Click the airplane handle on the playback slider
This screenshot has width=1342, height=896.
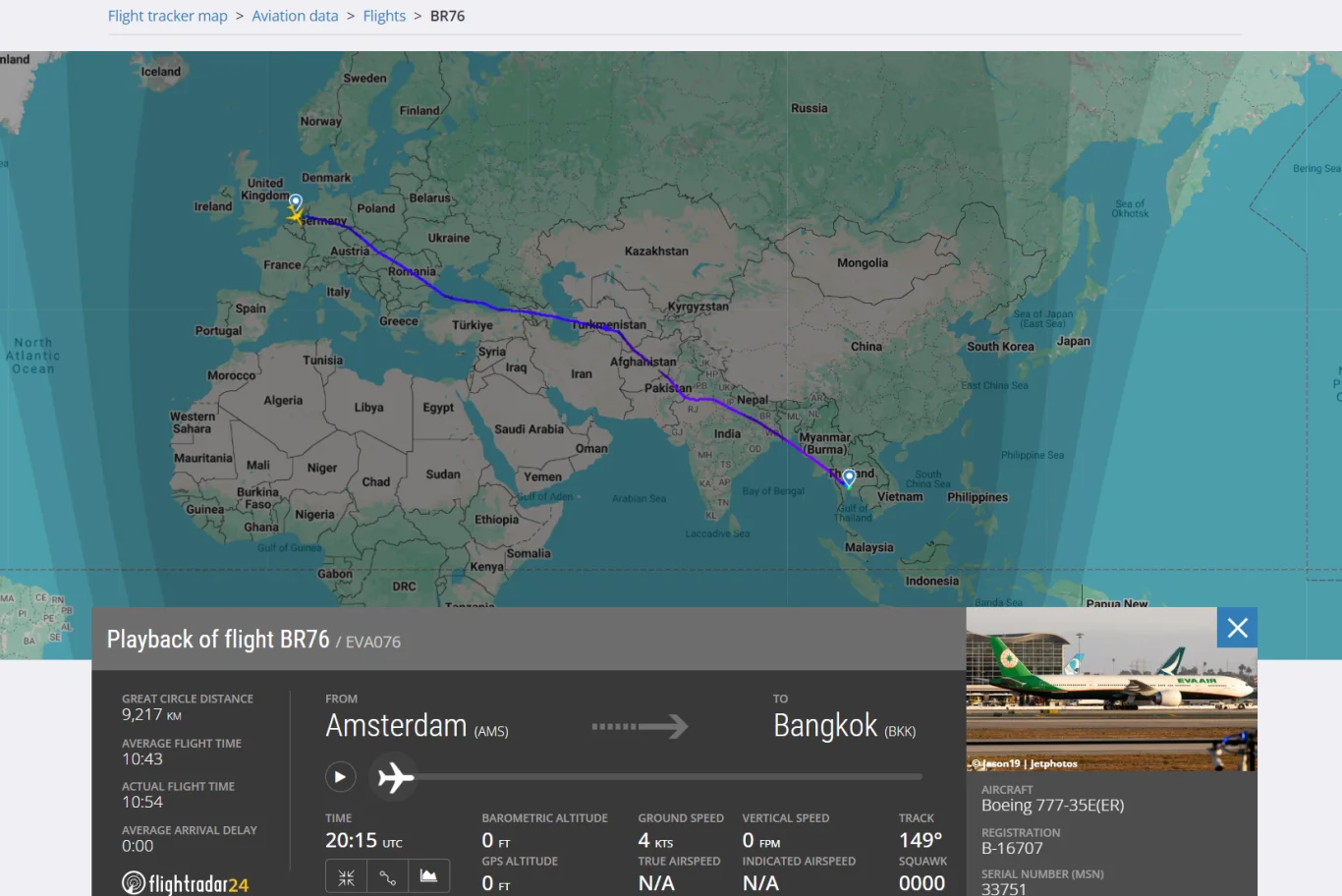(395, 777)
